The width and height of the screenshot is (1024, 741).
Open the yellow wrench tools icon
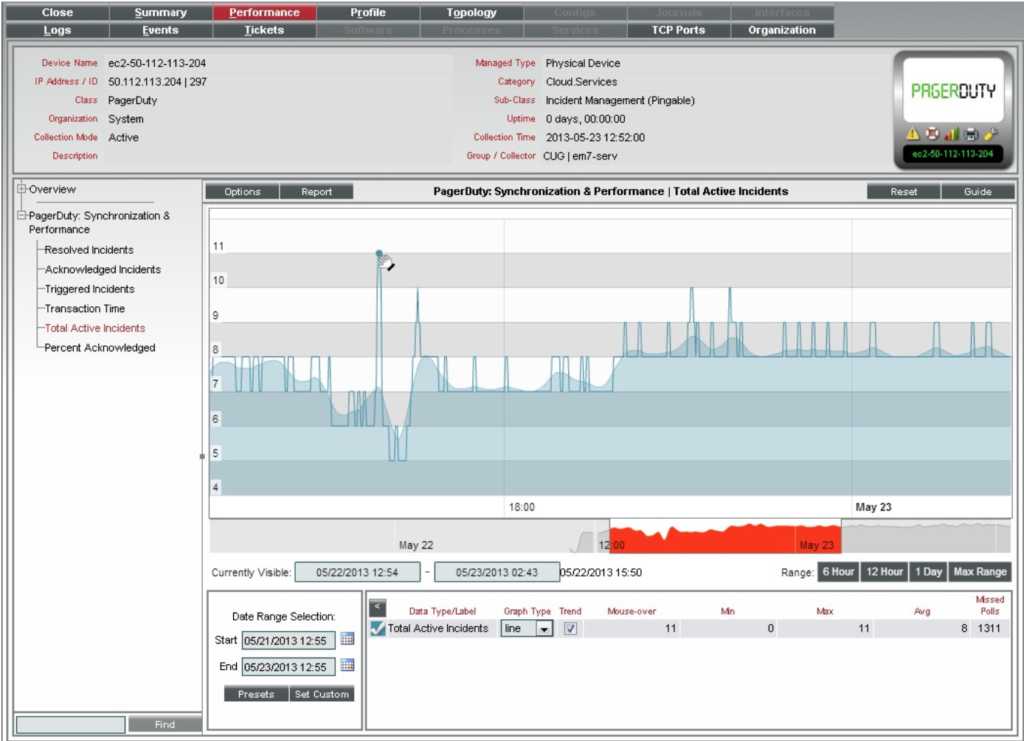pyautogui.click(x=990, y=134)
